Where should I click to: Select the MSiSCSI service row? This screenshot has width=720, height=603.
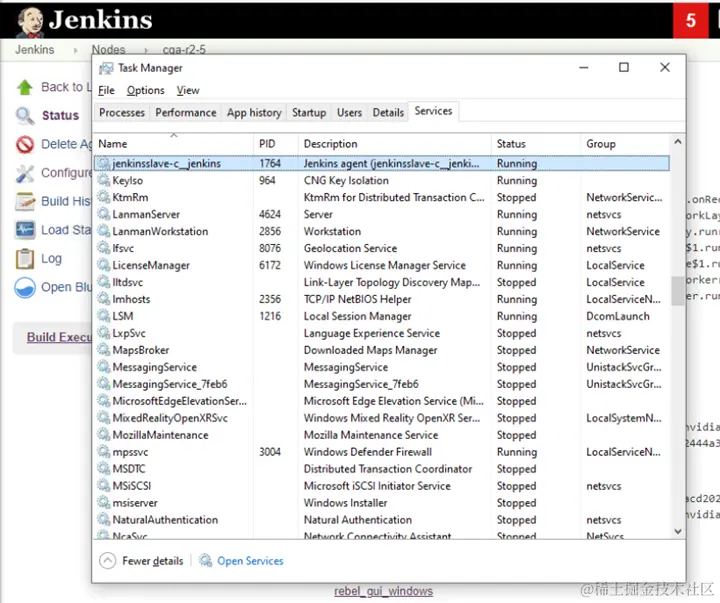382,485
